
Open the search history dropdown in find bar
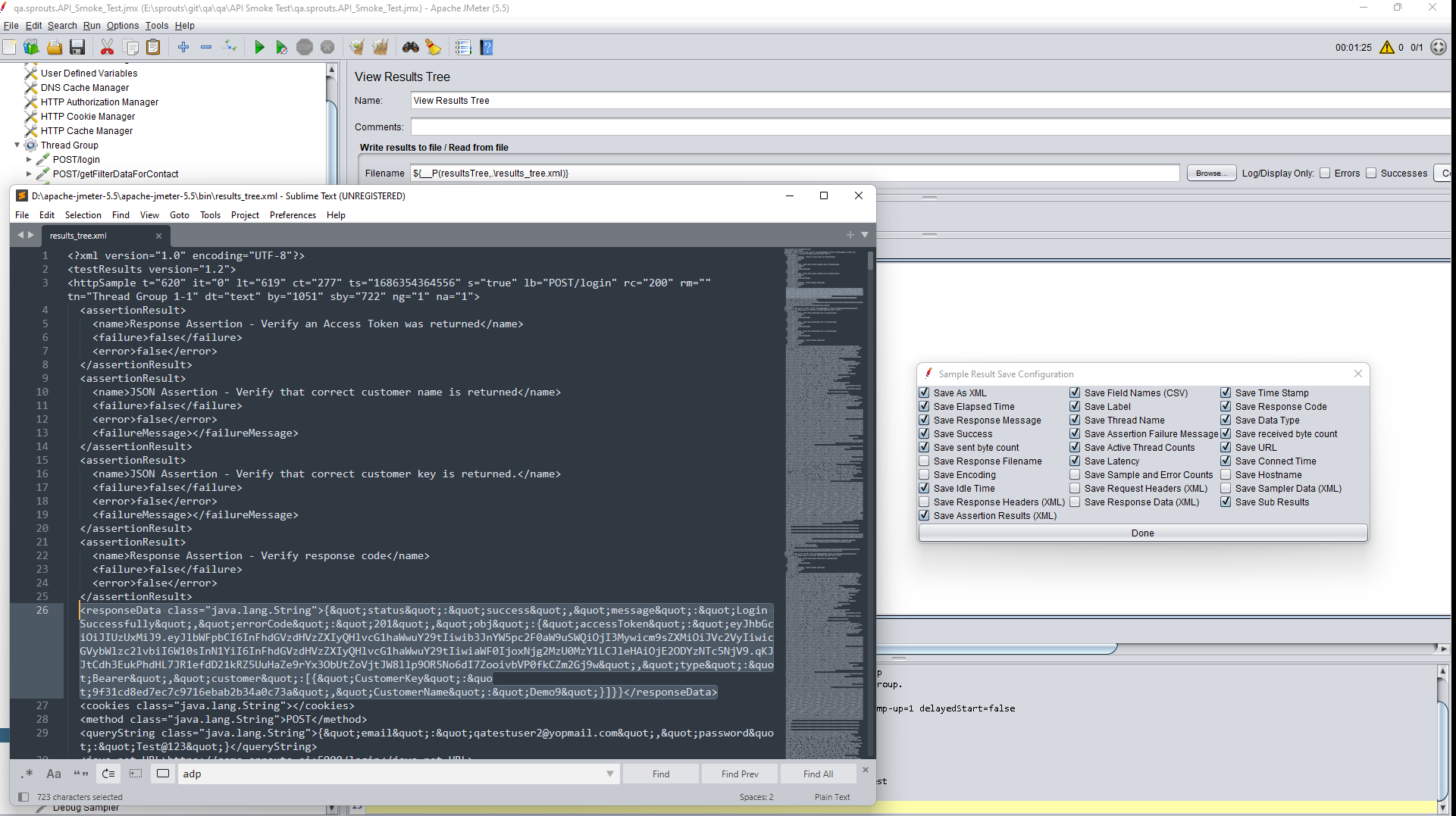611,774
